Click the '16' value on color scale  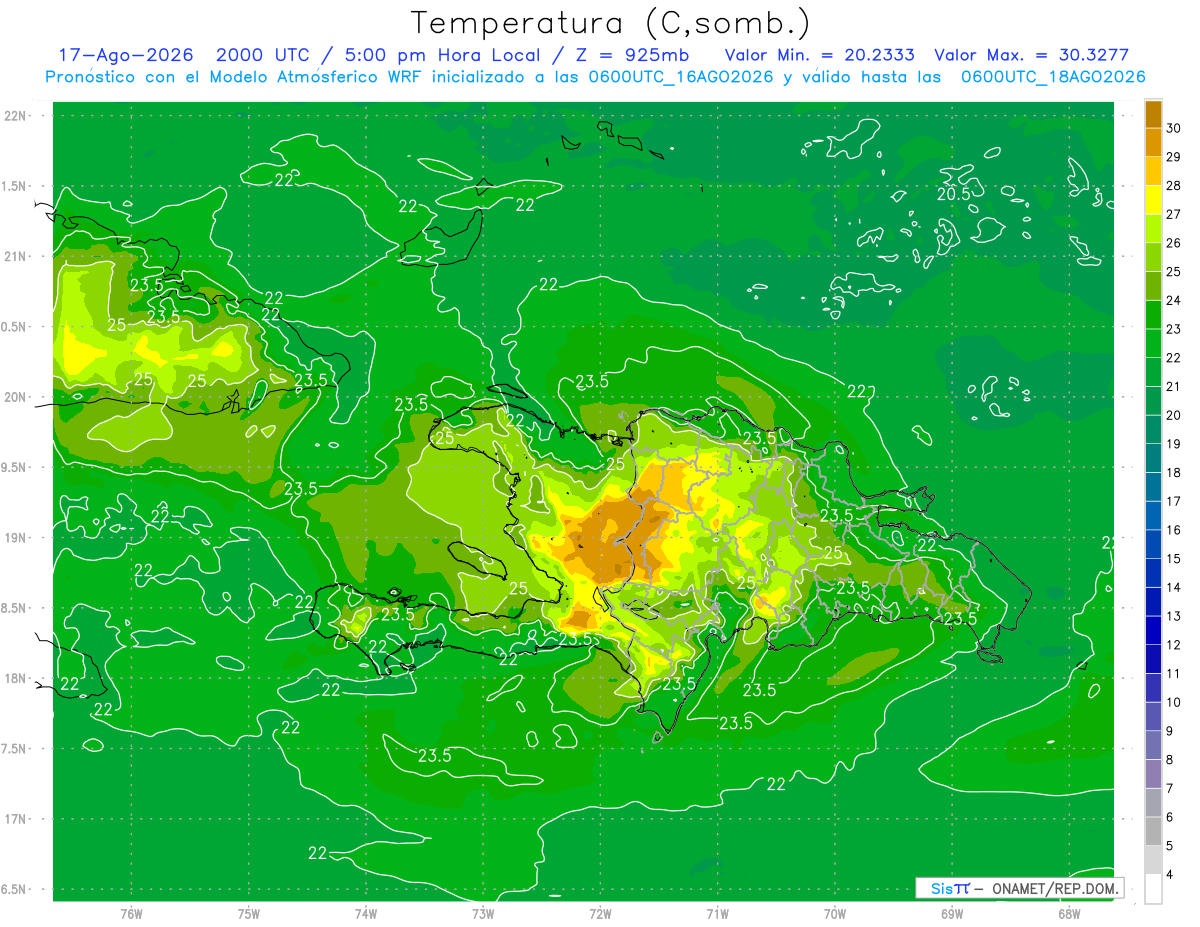tap(1174, 530)
